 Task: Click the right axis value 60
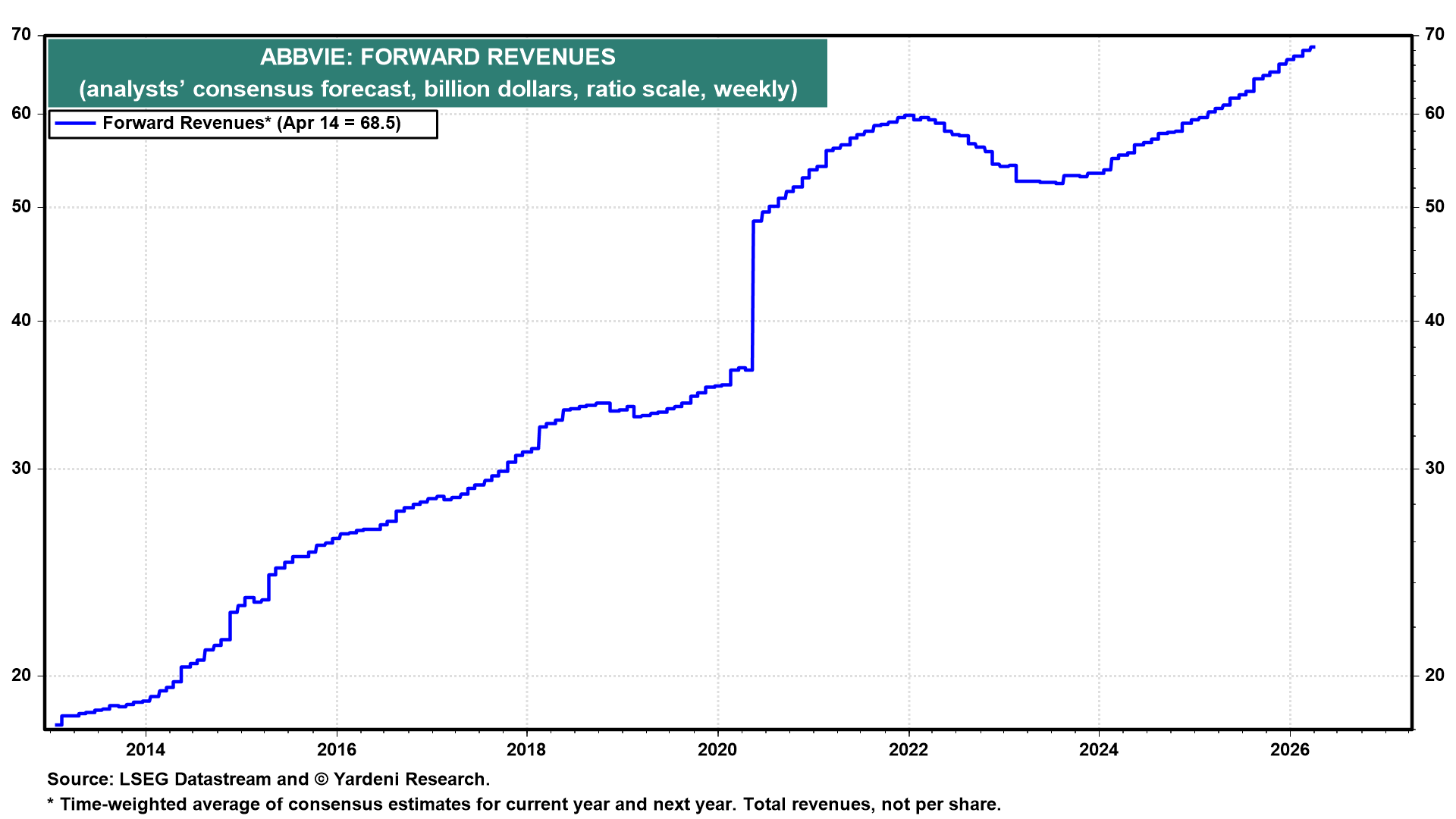pyautogui.click(x=1434, y=114)
